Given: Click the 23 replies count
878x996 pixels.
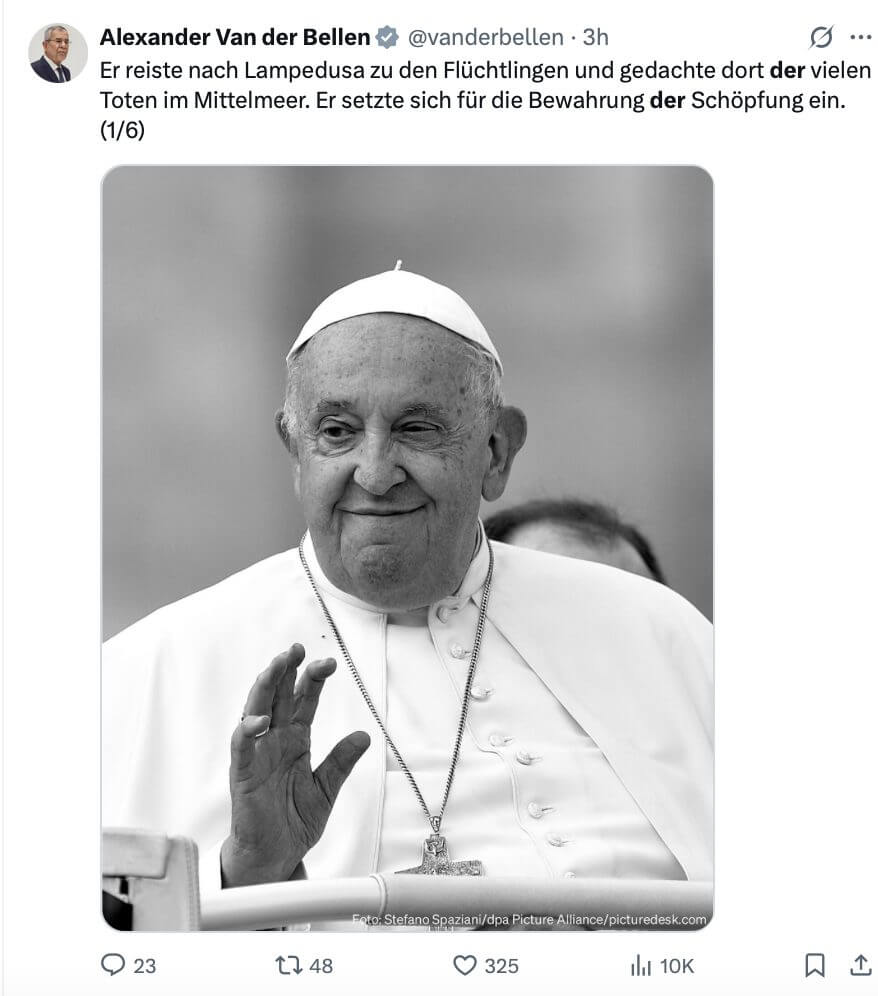Looking at the screenshot, I should pos(144,966).
